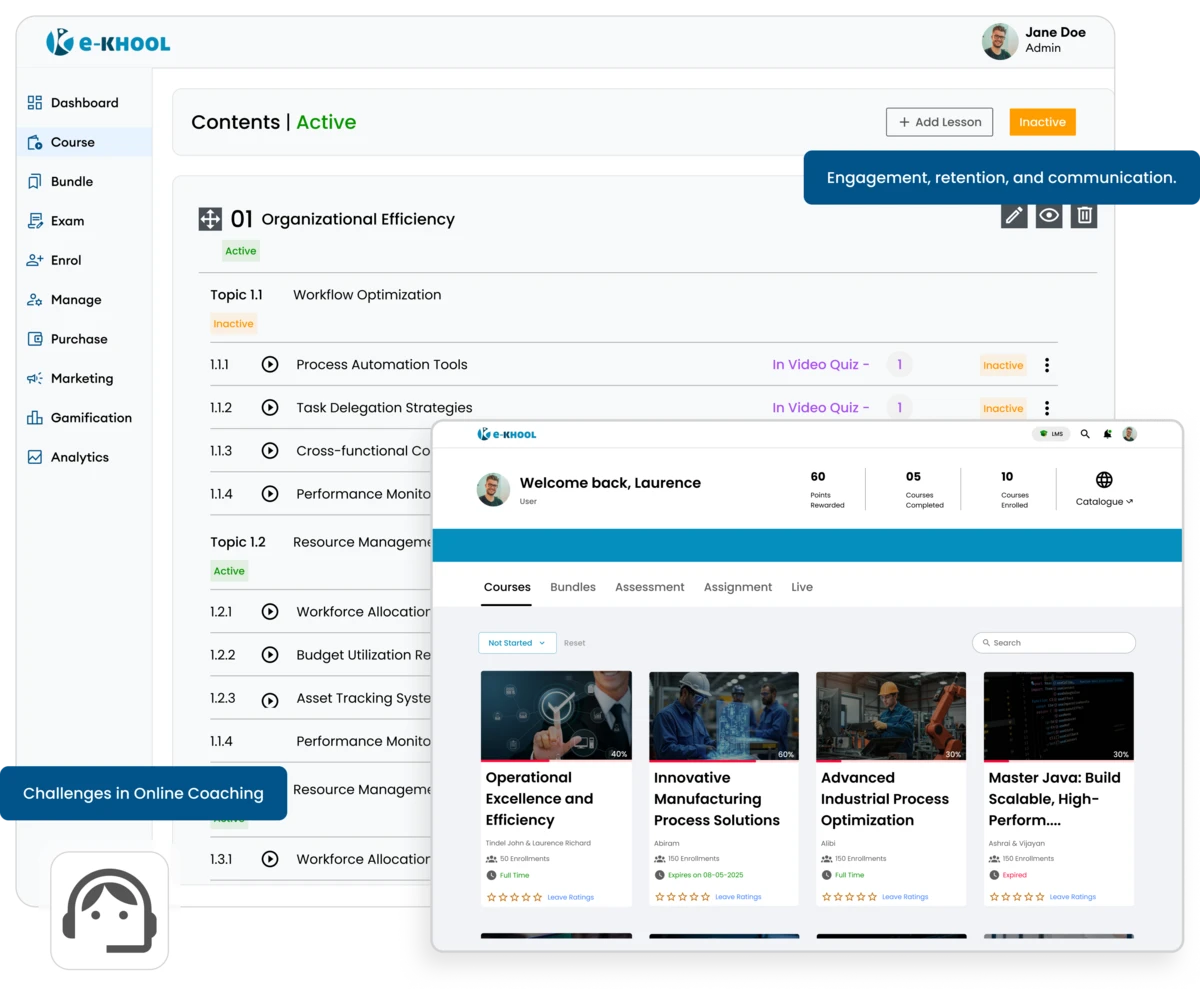This screenshot has width=1200, height=1001.
Task: Open Analytics in the sidebar
Action: pyautogui.click(x=79, y=457)
